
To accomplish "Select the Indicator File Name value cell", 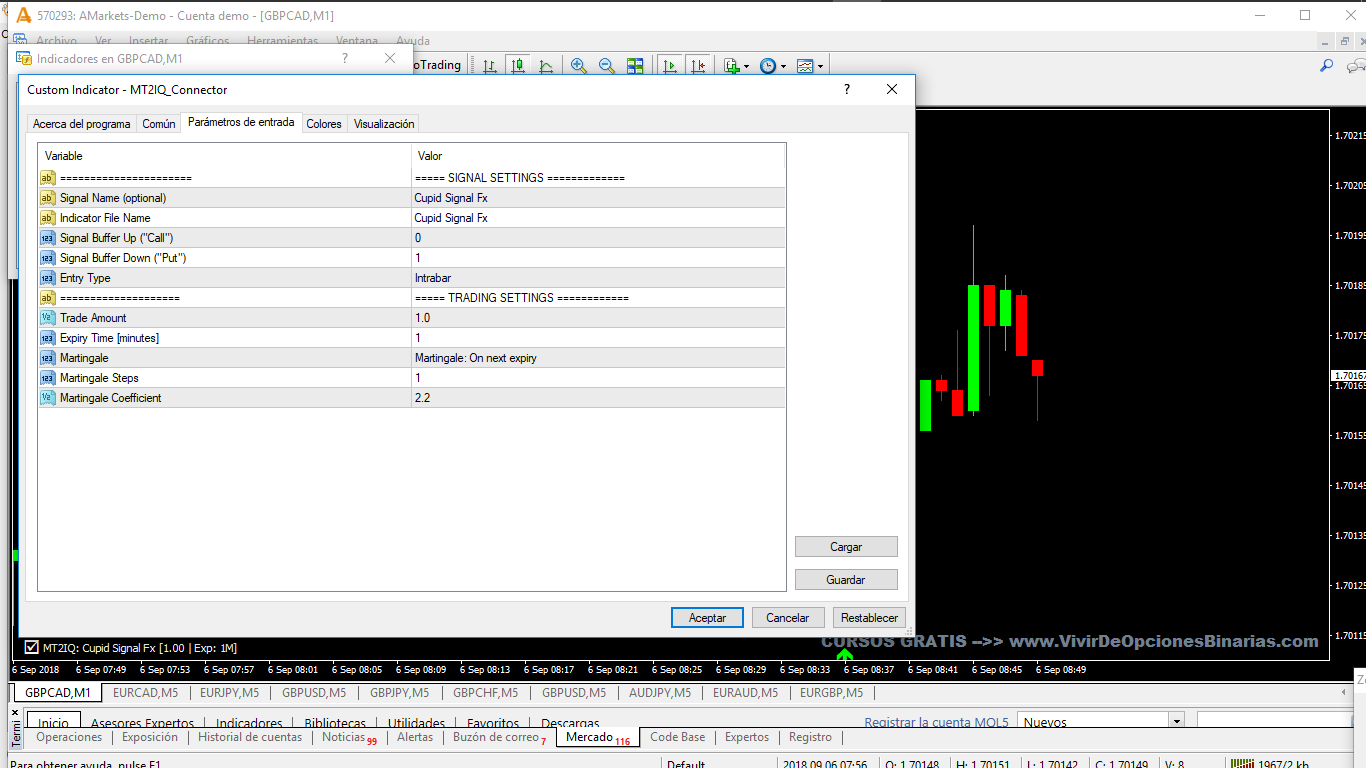I will coord(598,218).
